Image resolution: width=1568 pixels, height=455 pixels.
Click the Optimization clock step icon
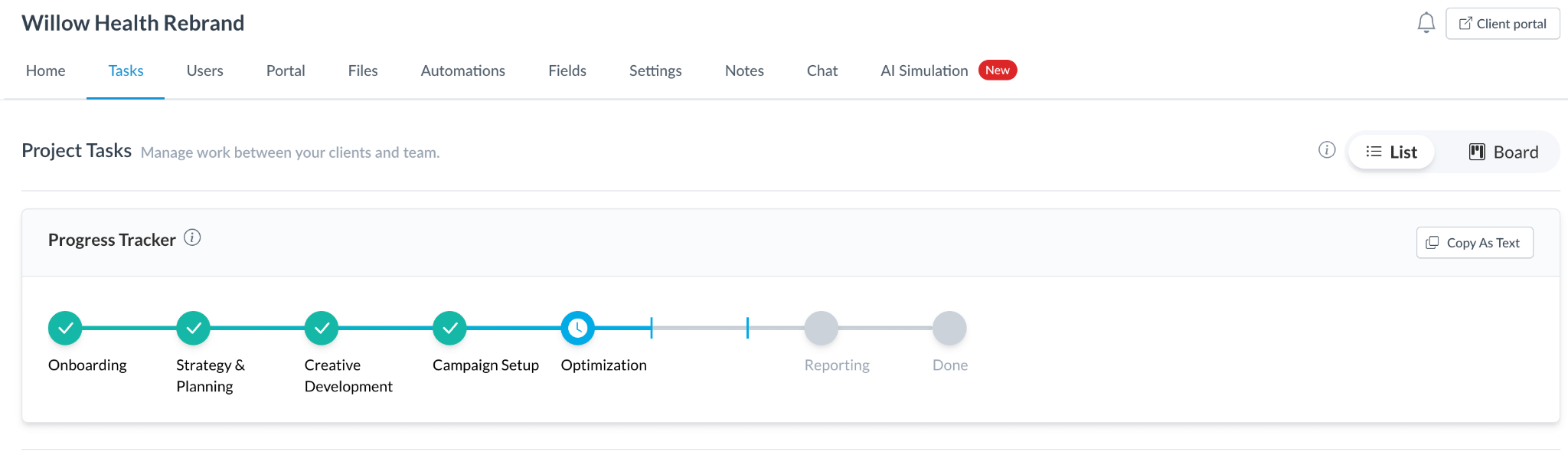578,328
